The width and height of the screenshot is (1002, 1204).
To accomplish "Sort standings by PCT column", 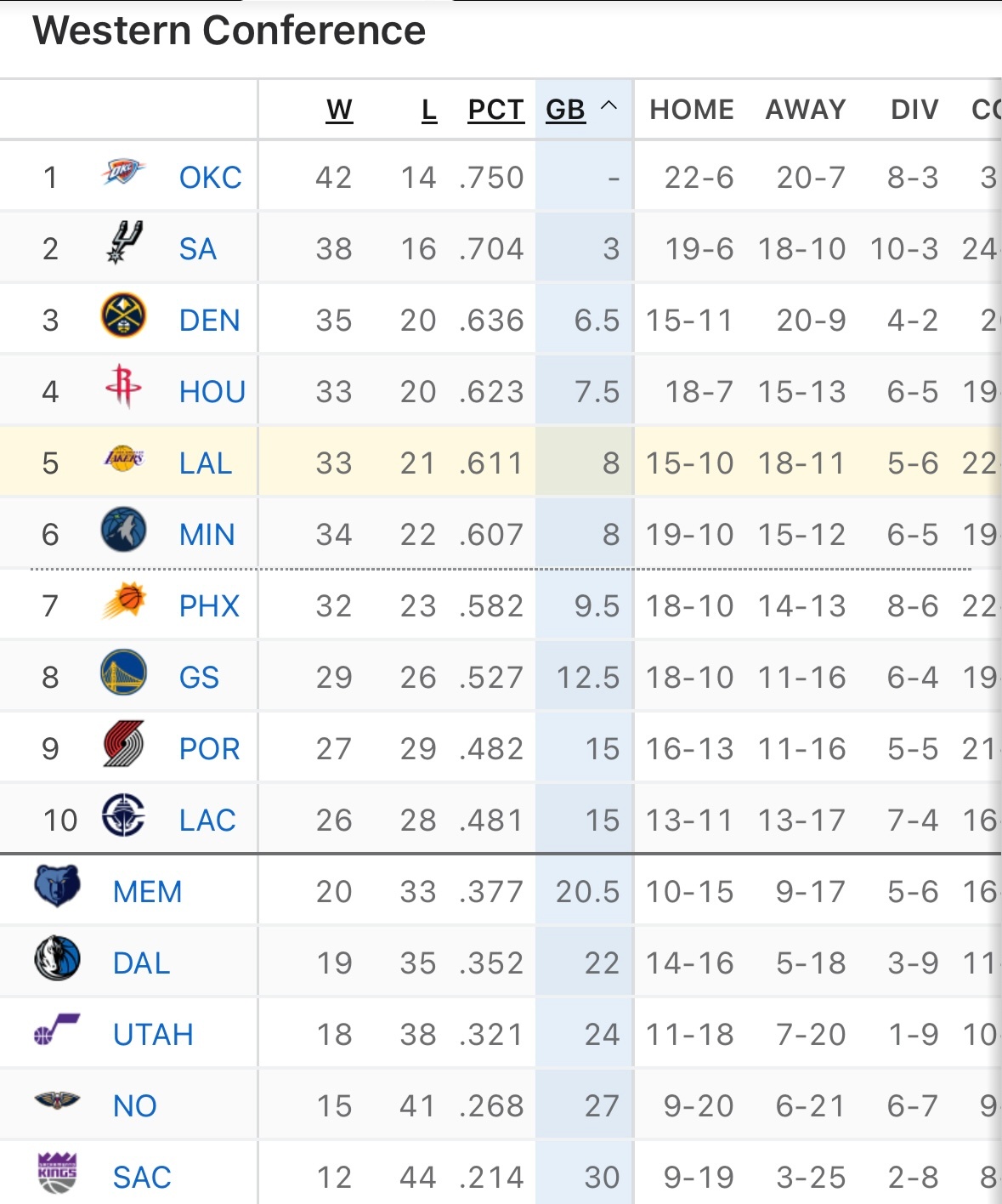I will click(x=495, y=110).
